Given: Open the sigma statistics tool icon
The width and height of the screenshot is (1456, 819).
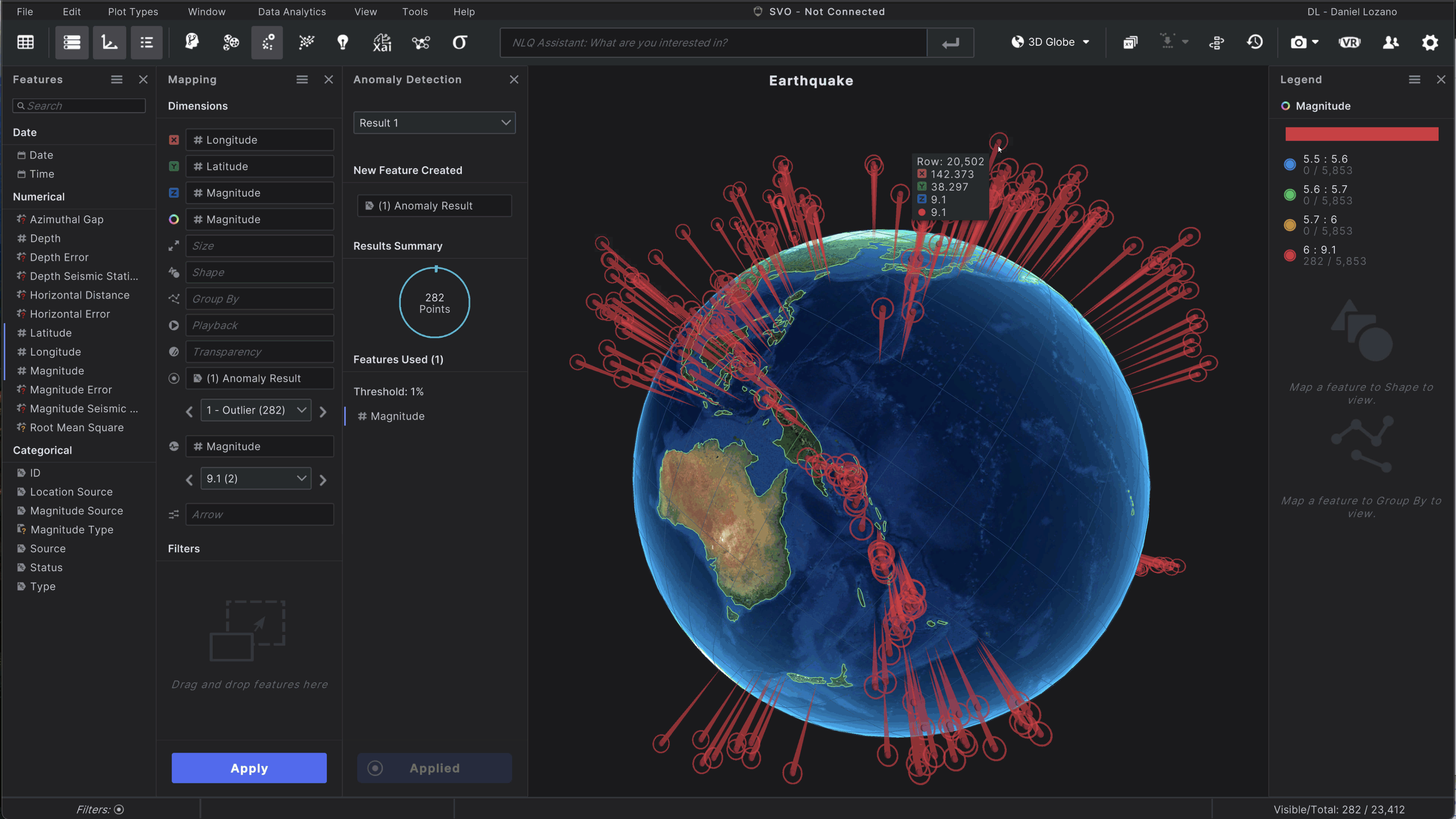Looking at the screenshot, I should (459, 42).
